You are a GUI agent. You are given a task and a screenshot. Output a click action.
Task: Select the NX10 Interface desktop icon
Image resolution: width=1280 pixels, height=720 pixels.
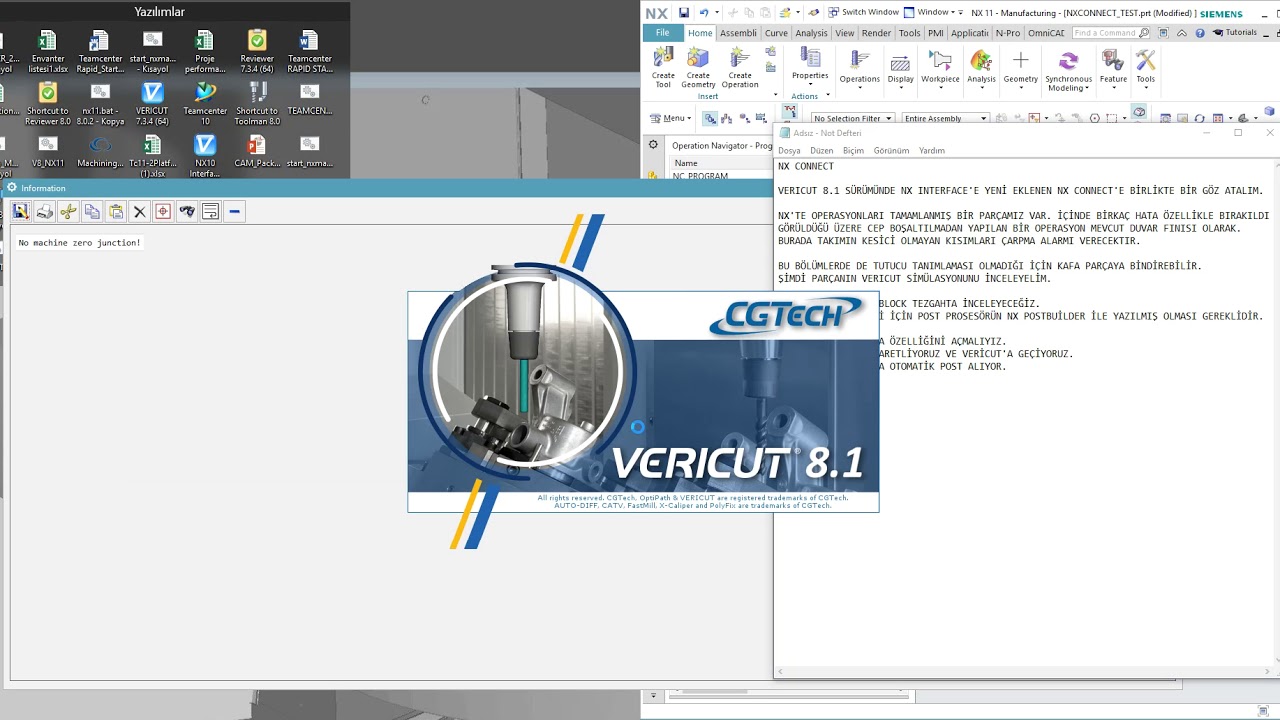coord(205,157)
